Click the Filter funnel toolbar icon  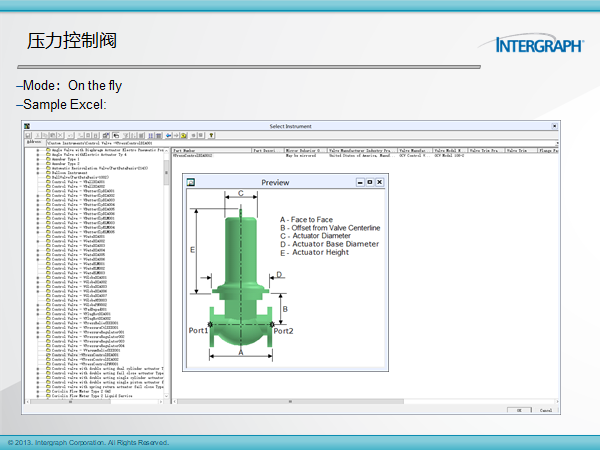(126, 135)
